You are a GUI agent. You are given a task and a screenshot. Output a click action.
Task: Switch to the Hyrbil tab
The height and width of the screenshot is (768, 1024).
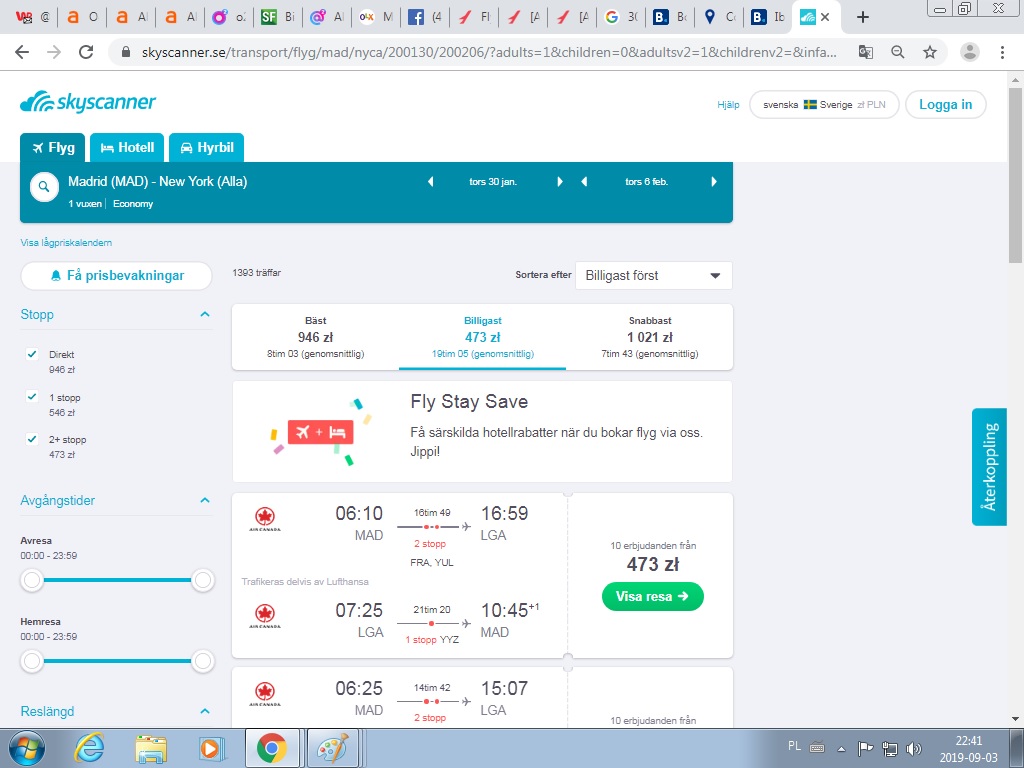coord(206,148)
